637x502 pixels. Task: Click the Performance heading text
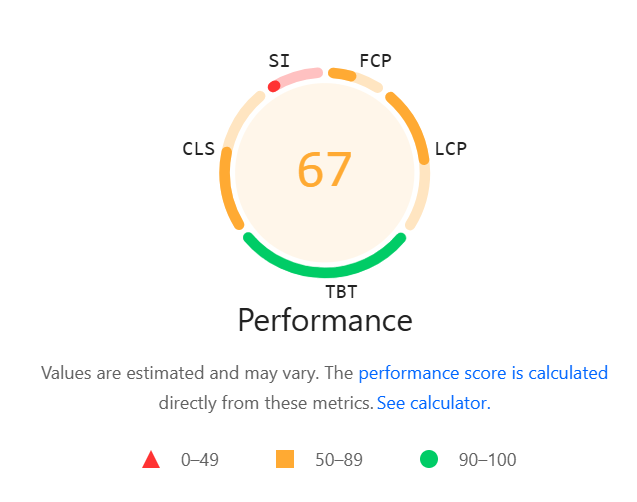(x=325, y=320)
